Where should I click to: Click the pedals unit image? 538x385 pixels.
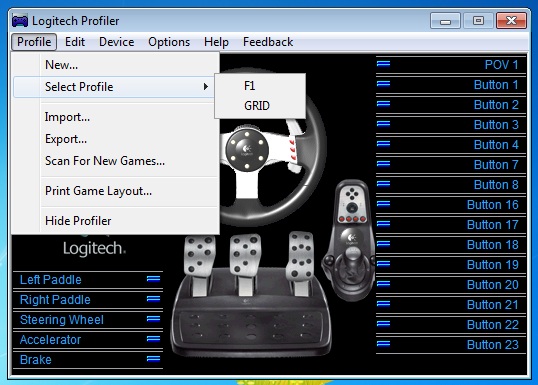[252, 295]
